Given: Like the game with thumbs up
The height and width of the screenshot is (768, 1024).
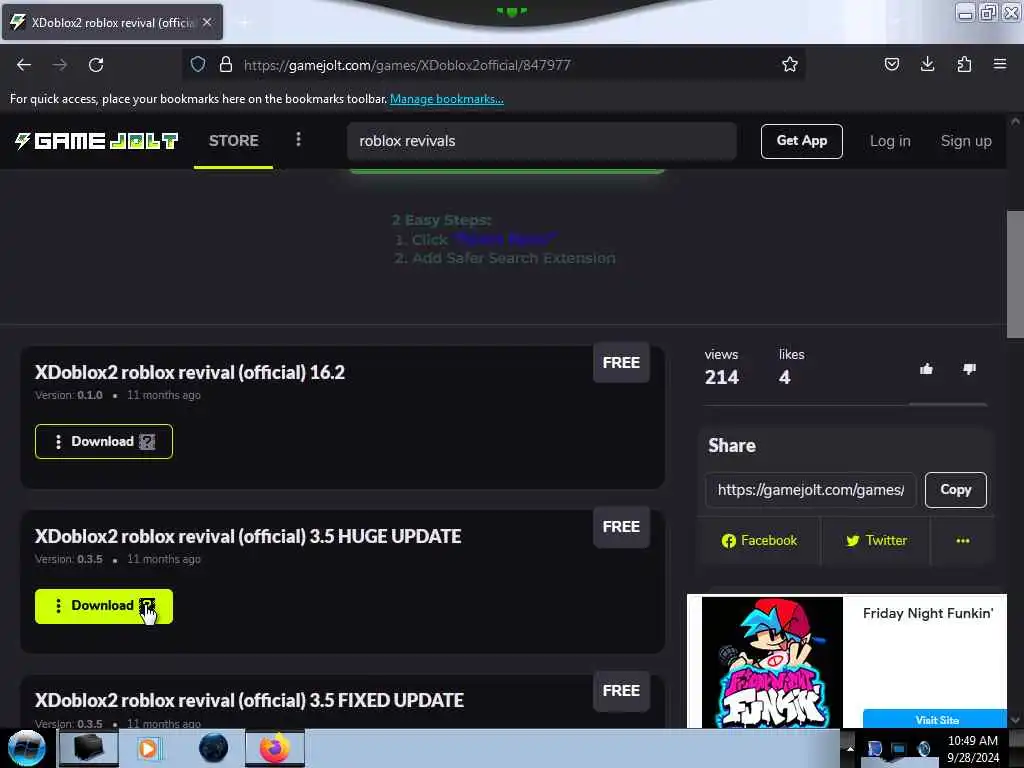Looking at the screenshot, I should [926, 369].
